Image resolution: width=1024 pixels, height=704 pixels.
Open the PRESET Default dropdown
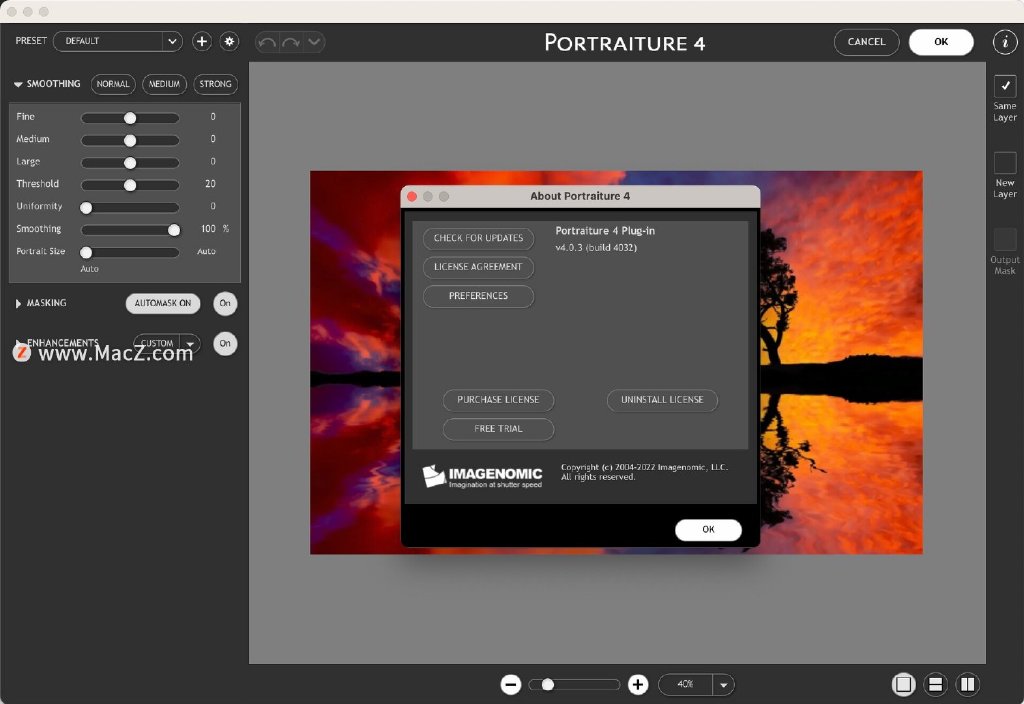coord(118,41)
